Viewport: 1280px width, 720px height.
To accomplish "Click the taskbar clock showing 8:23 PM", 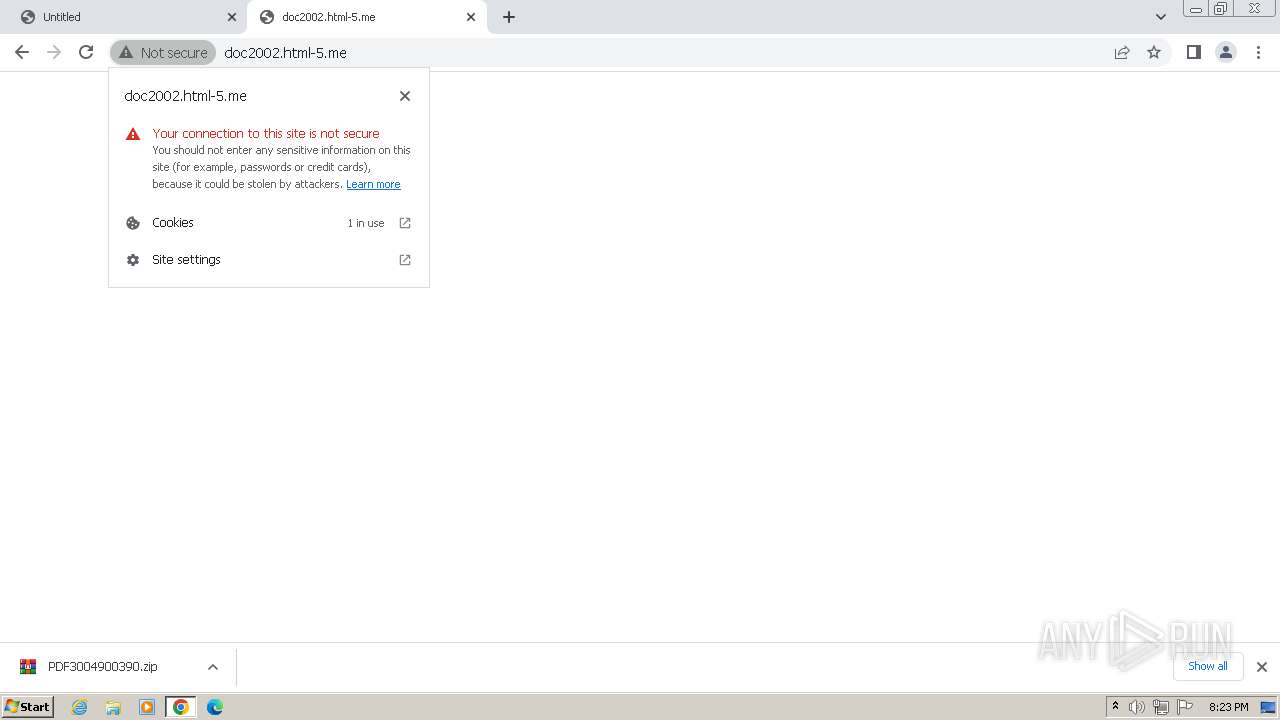I will coord(1228,707).
